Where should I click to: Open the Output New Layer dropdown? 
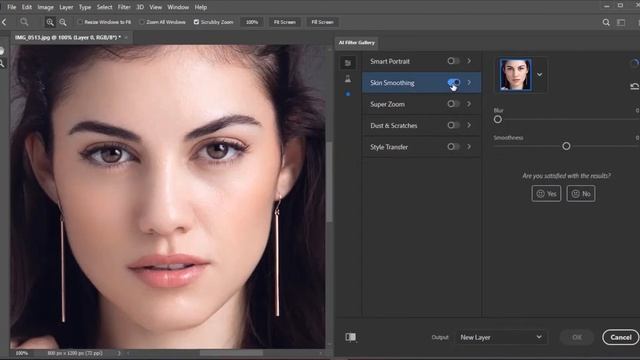coord(501,337)
